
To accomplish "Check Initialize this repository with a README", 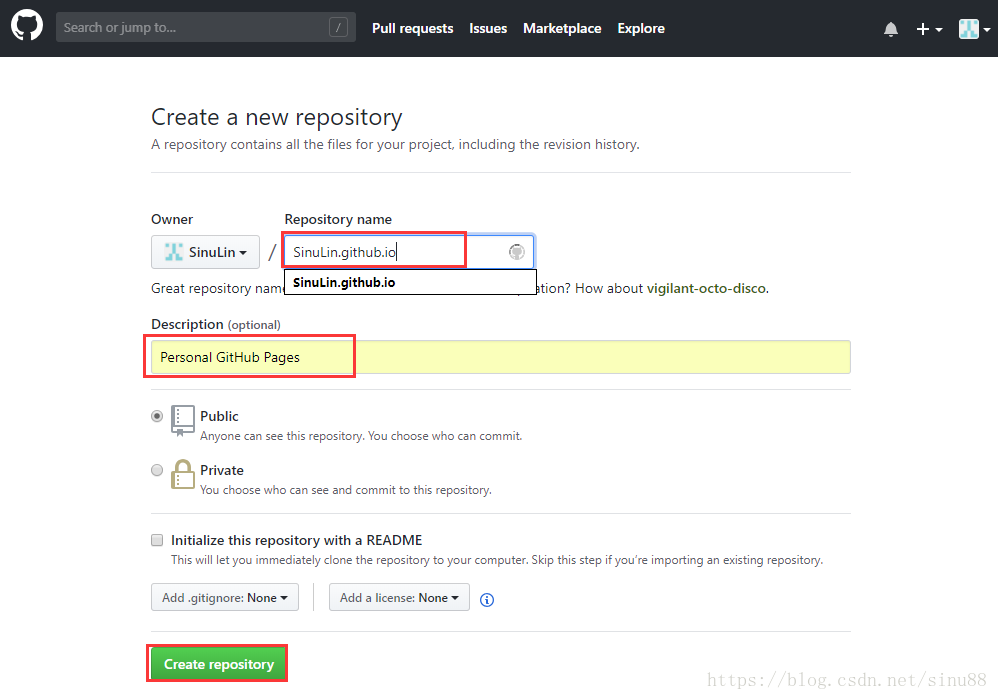I will point(157,540).
